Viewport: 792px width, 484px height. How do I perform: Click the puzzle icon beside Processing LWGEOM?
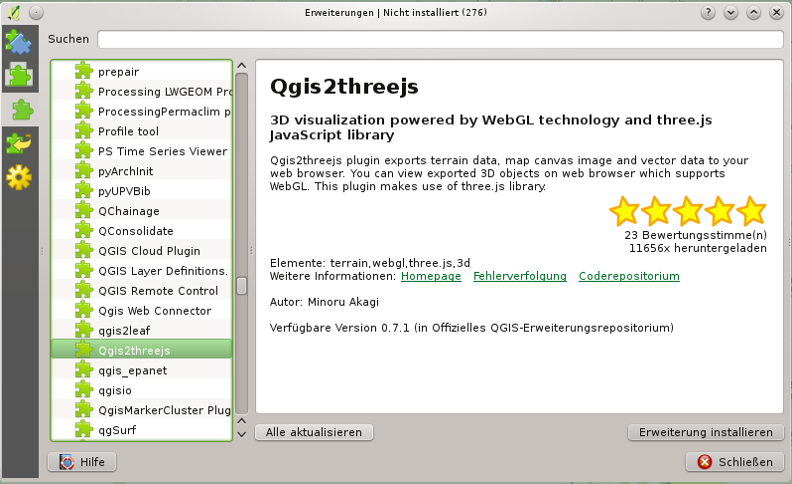pos(84,91)
